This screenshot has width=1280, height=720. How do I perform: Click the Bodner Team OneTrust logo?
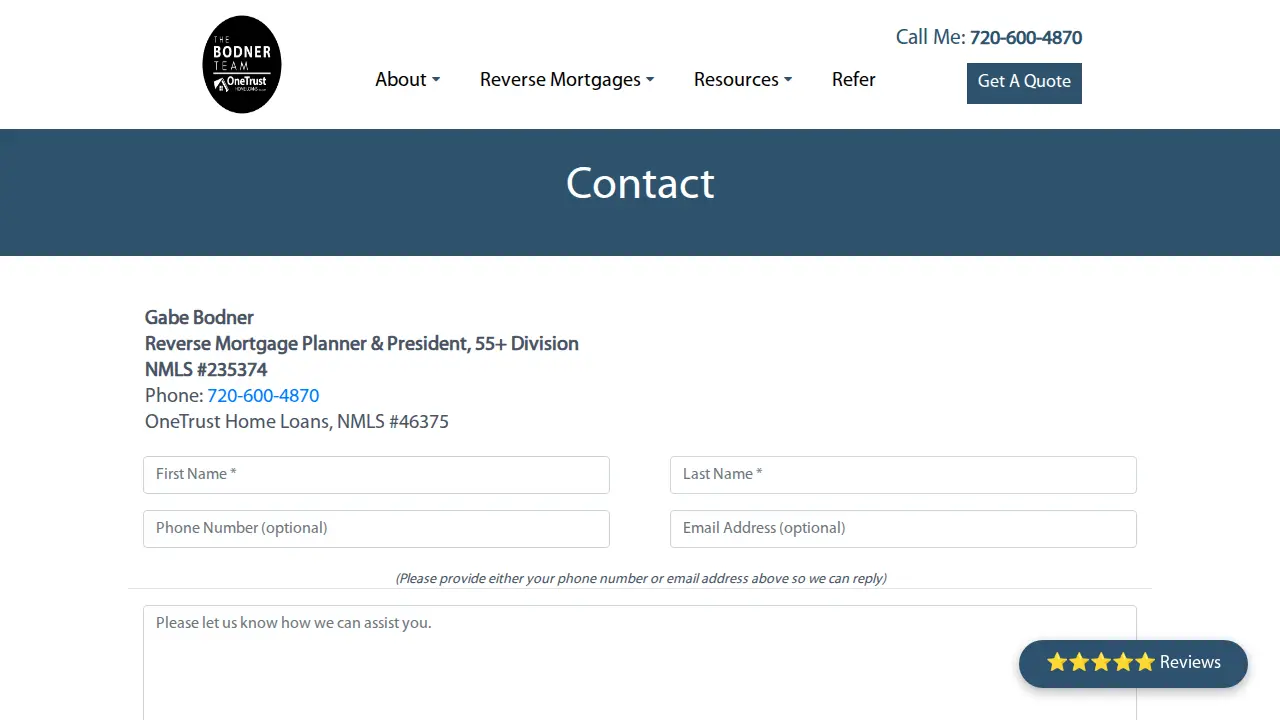242,64
